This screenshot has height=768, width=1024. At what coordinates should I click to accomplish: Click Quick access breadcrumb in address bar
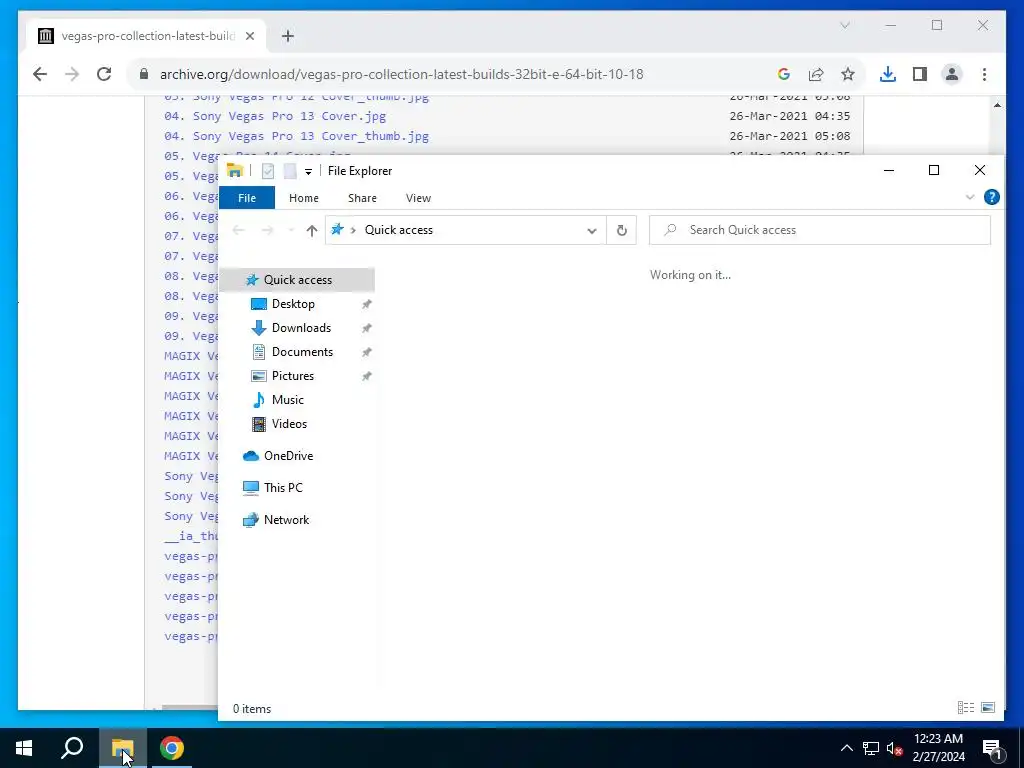(x=398, y=230)
